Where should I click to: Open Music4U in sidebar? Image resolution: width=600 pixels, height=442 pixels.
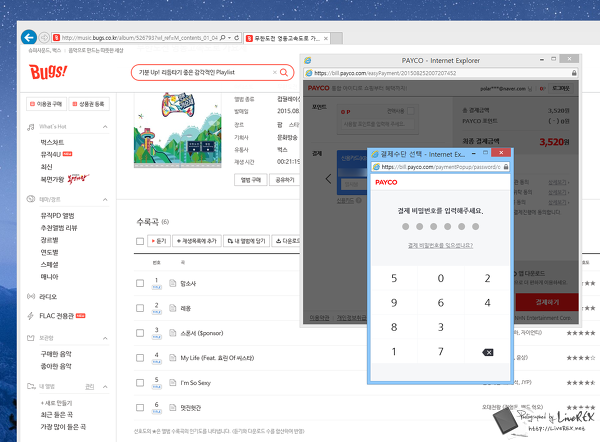click(x=51, y=155)
